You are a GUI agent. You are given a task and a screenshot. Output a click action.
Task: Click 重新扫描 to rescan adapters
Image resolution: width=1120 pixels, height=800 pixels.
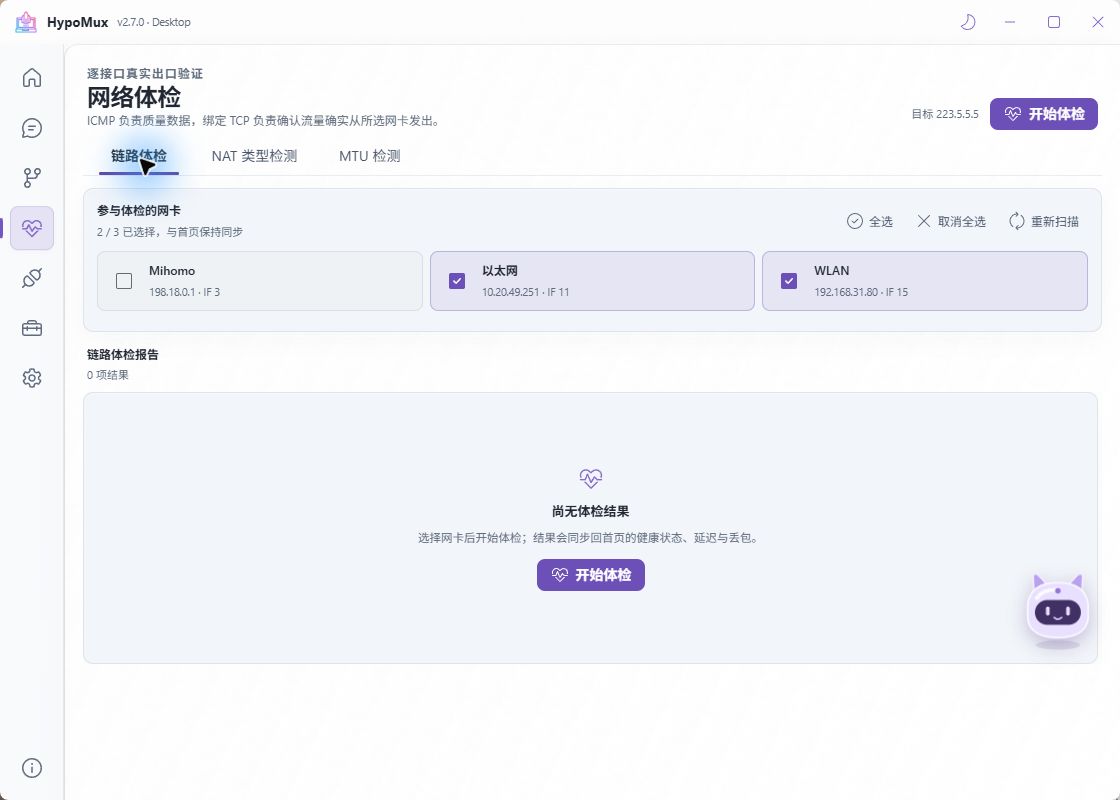tap(1044, 221)
